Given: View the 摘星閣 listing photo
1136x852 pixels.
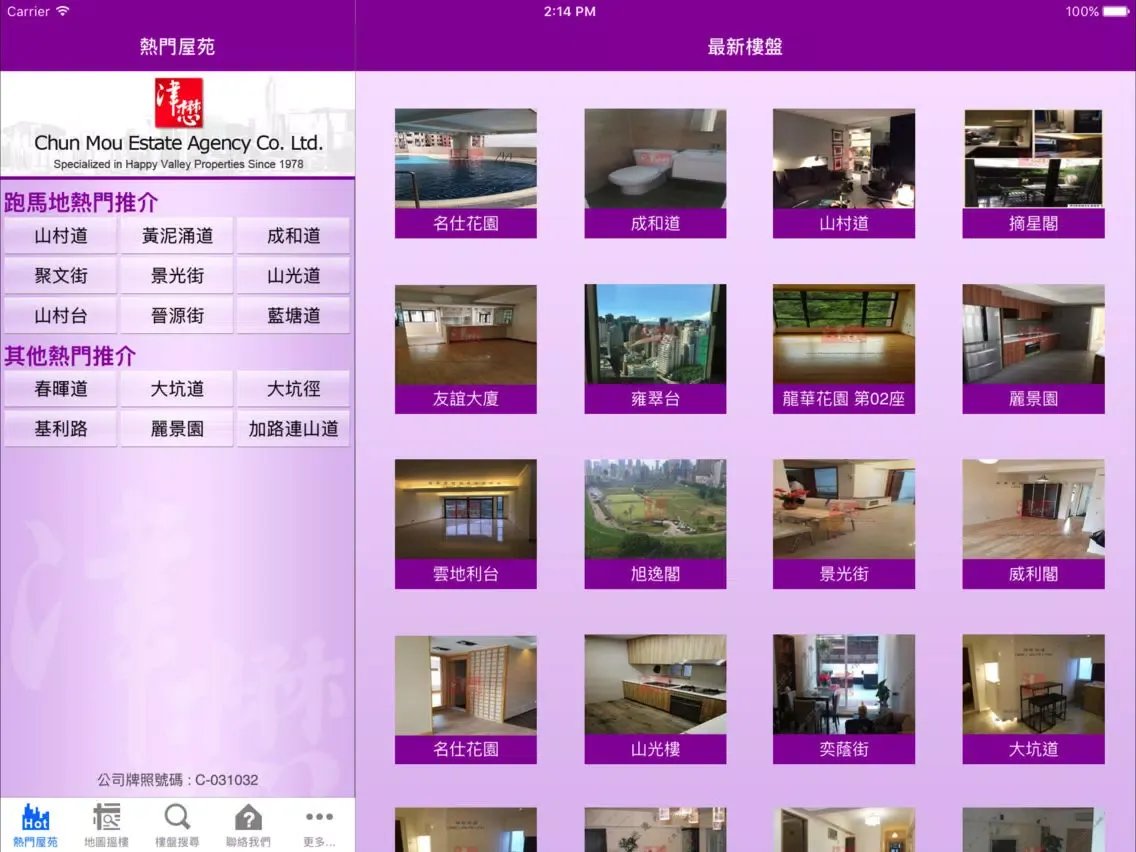Looking at the screenshot, I should pos(1033,158).
